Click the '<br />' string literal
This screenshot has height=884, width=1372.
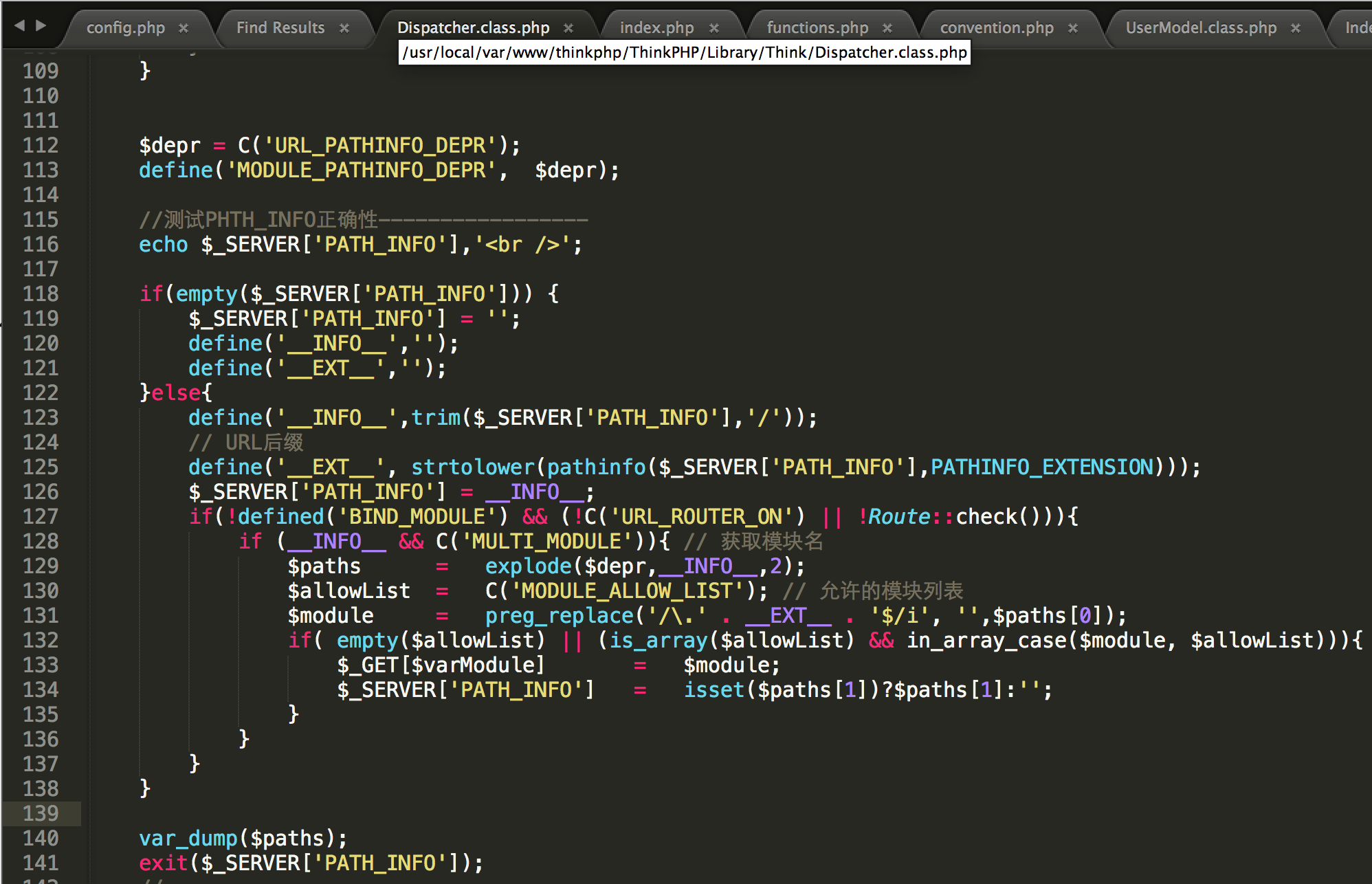[522, 244]
